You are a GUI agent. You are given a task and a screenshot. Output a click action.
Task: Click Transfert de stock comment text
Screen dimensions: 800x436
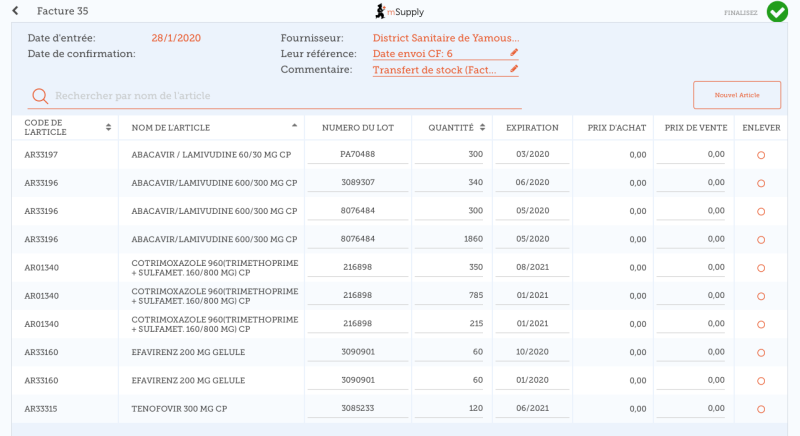434,70
